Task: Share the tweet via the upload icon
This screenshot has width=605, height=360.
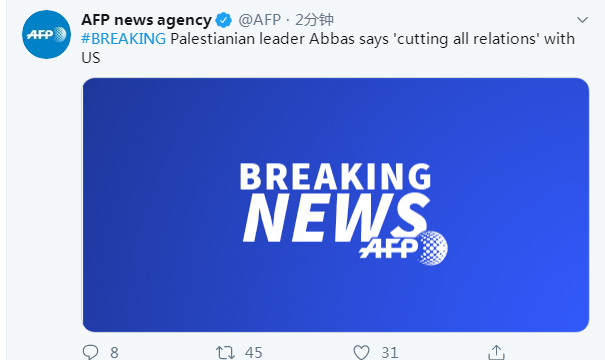Action: click(x=496, y=352)
